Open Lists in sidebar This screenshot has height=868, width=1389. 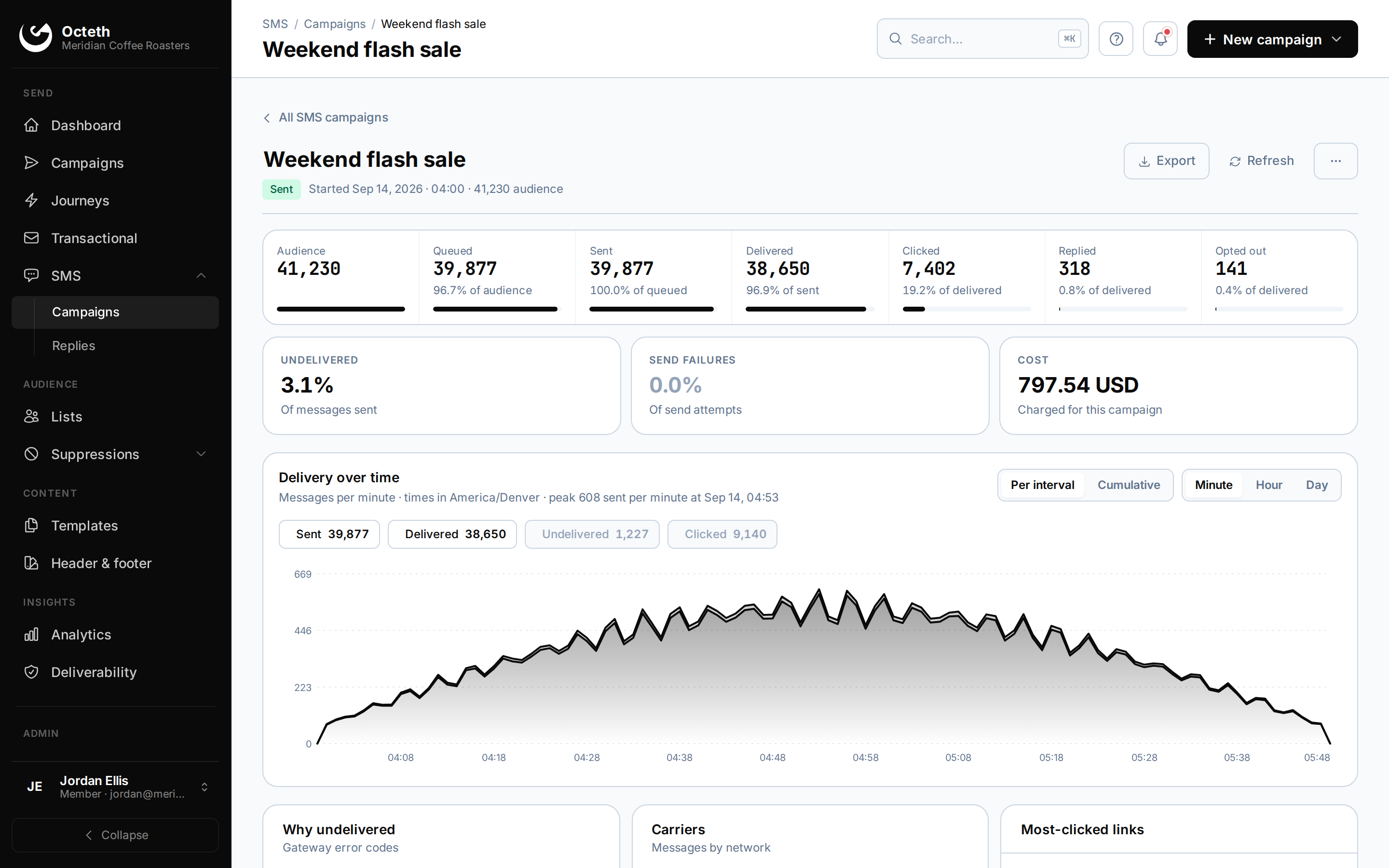click(x=115, y=416)
